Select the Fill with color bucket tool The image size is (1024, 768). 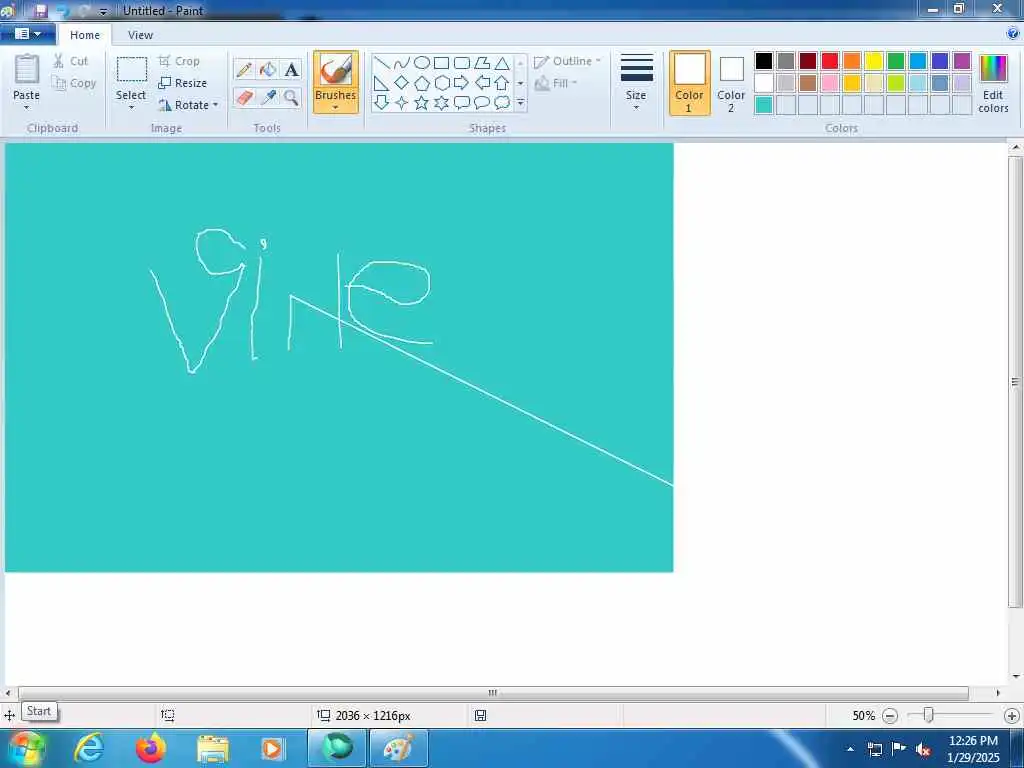click(268, 69)
